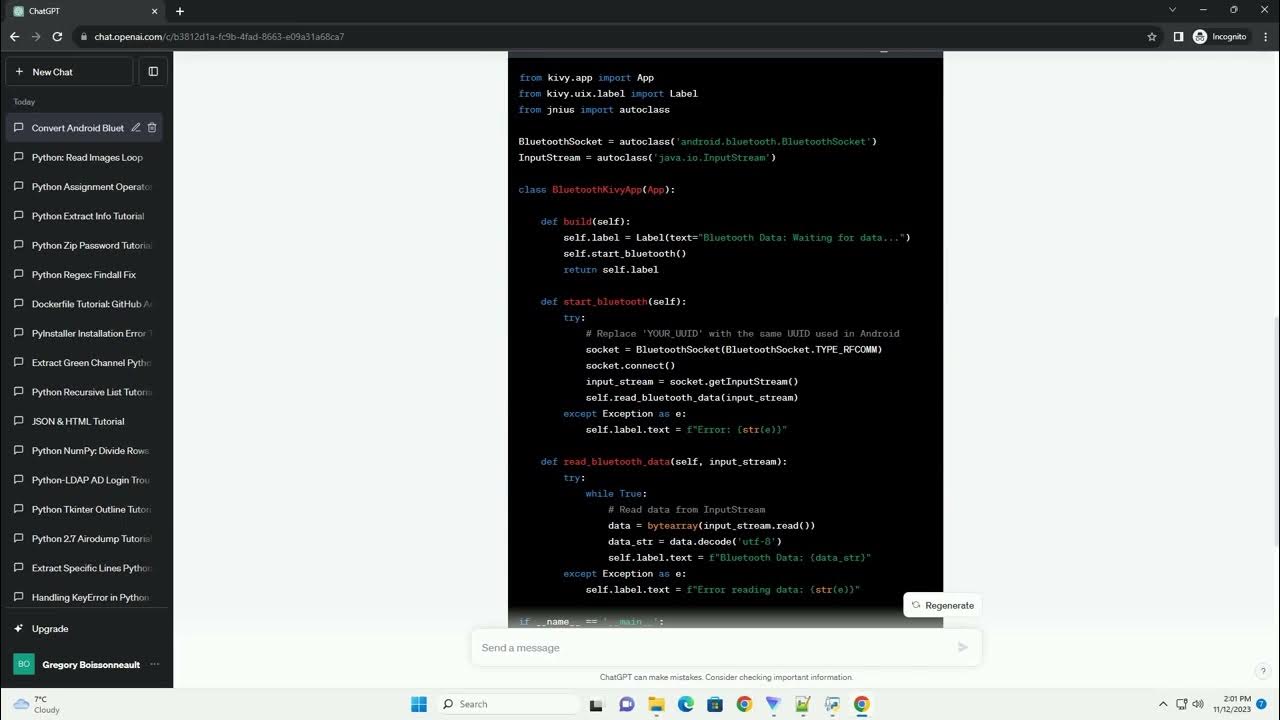Open the Windows Start menu
Screen dimensions: 1280x720
(x=419, y=704)
